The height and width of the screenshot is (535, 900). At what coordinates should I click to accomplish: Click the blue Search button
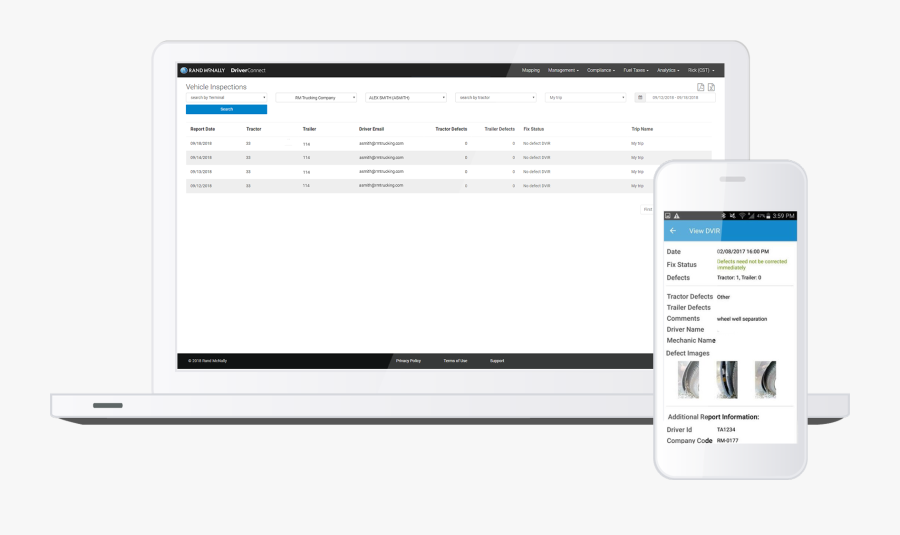tap(226, 109)
